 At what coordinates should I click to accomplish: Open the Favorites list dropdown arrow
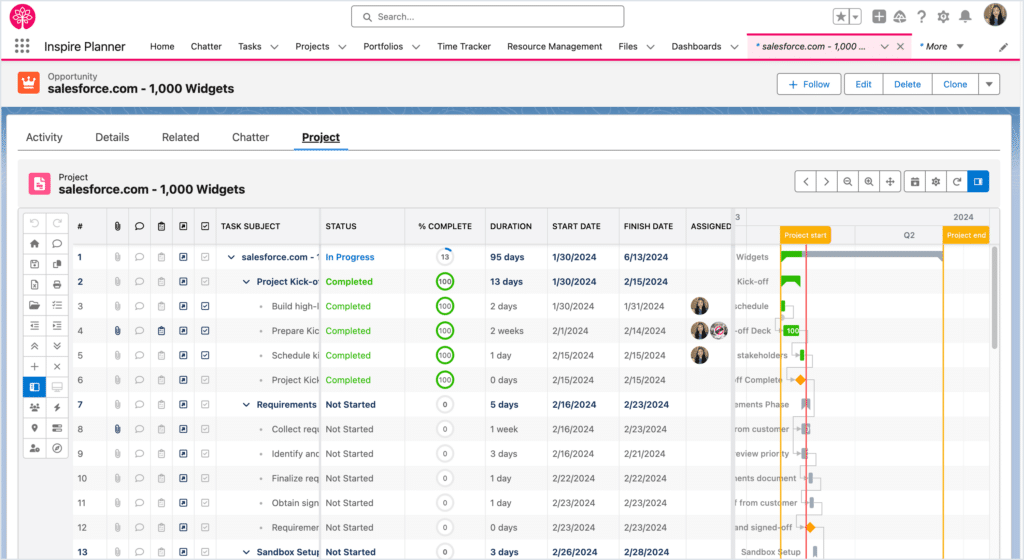point(856,16)
